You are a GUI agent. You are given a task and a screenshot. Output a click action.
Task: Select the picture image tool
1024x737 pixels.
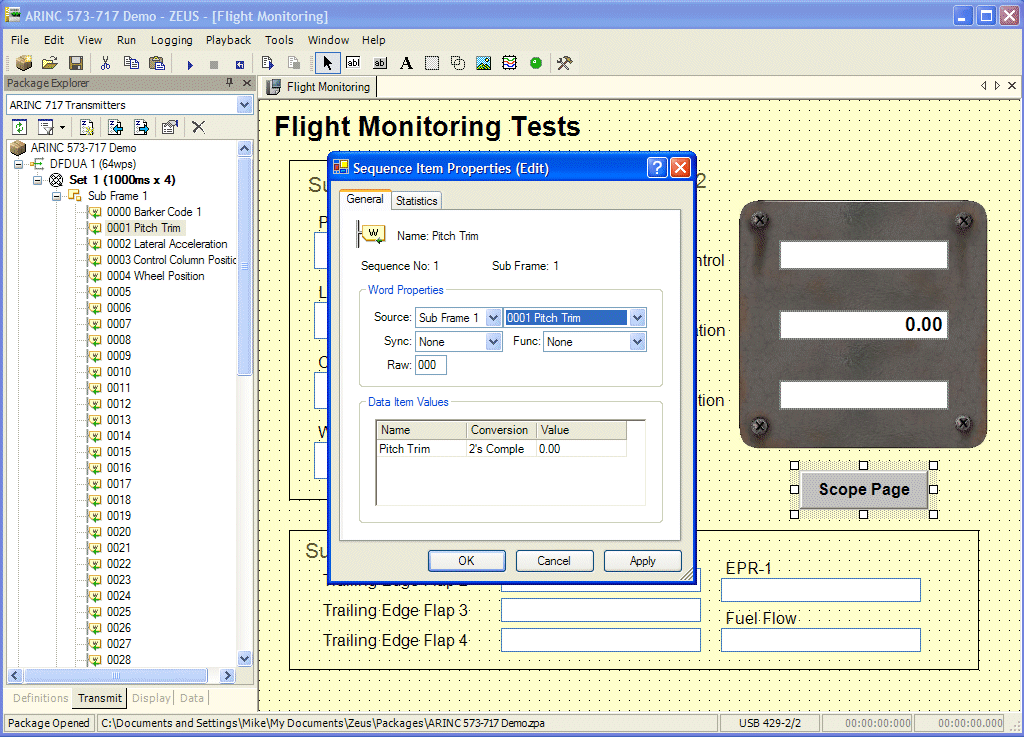[483, 63]
